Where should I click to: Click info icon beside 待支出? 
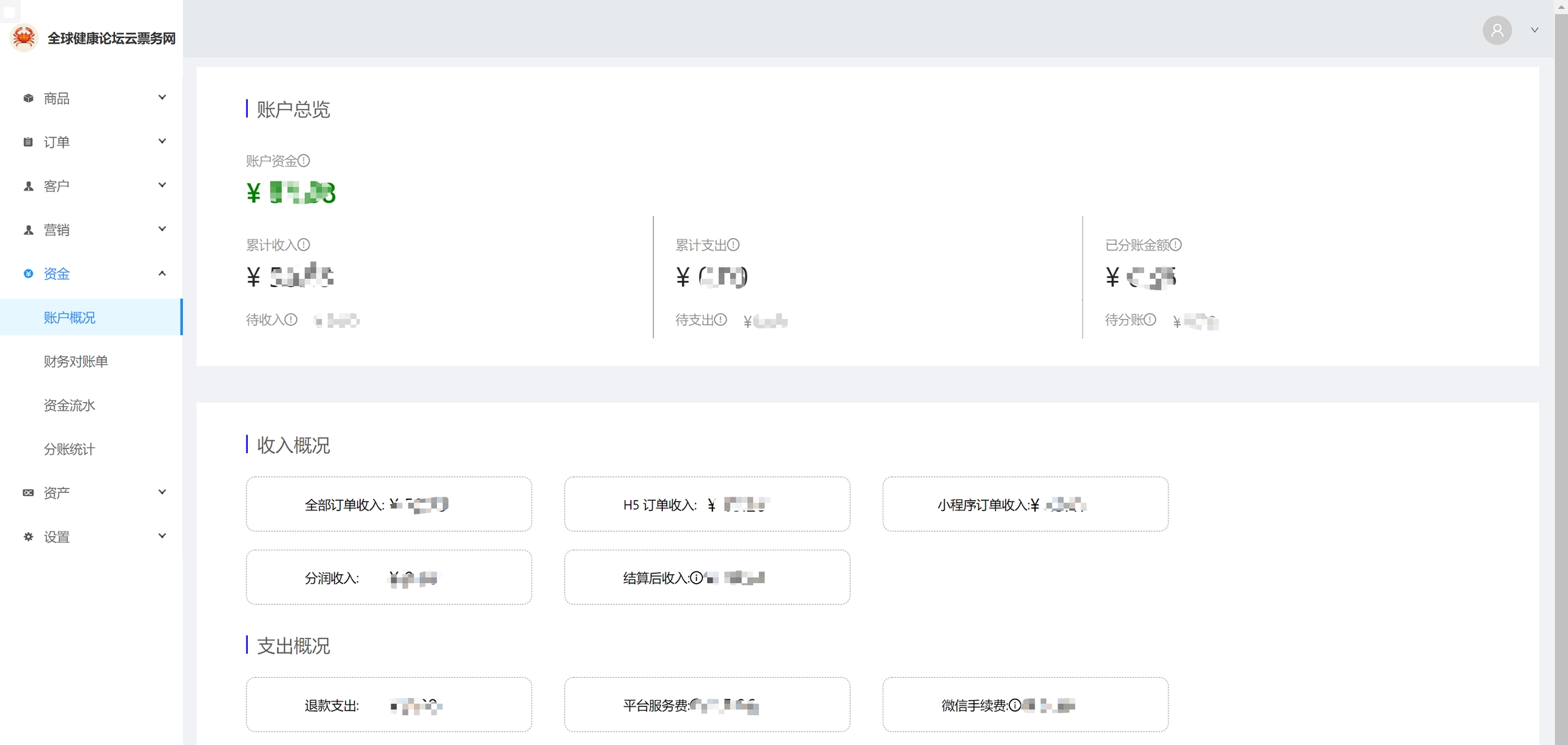point(721,320)
